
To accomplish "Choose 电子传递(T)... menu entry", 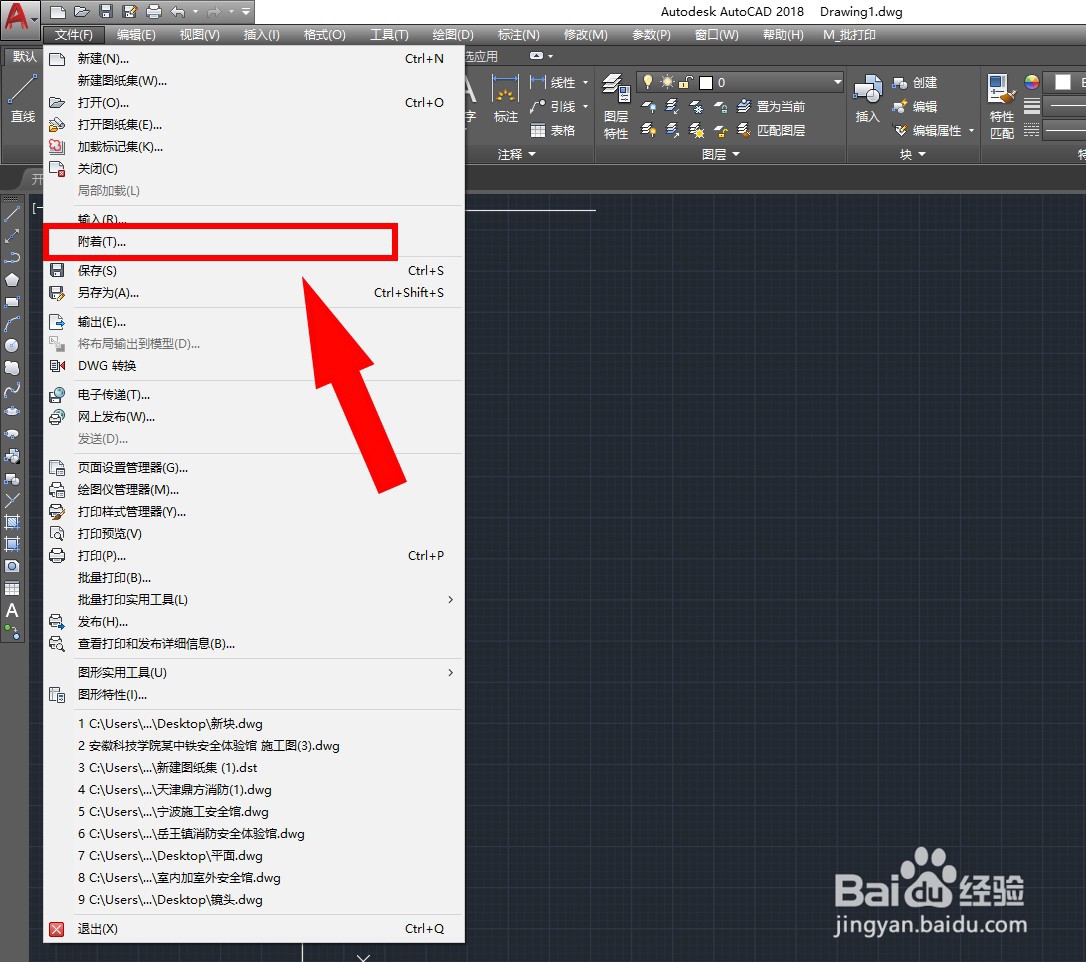I will 254,395.
